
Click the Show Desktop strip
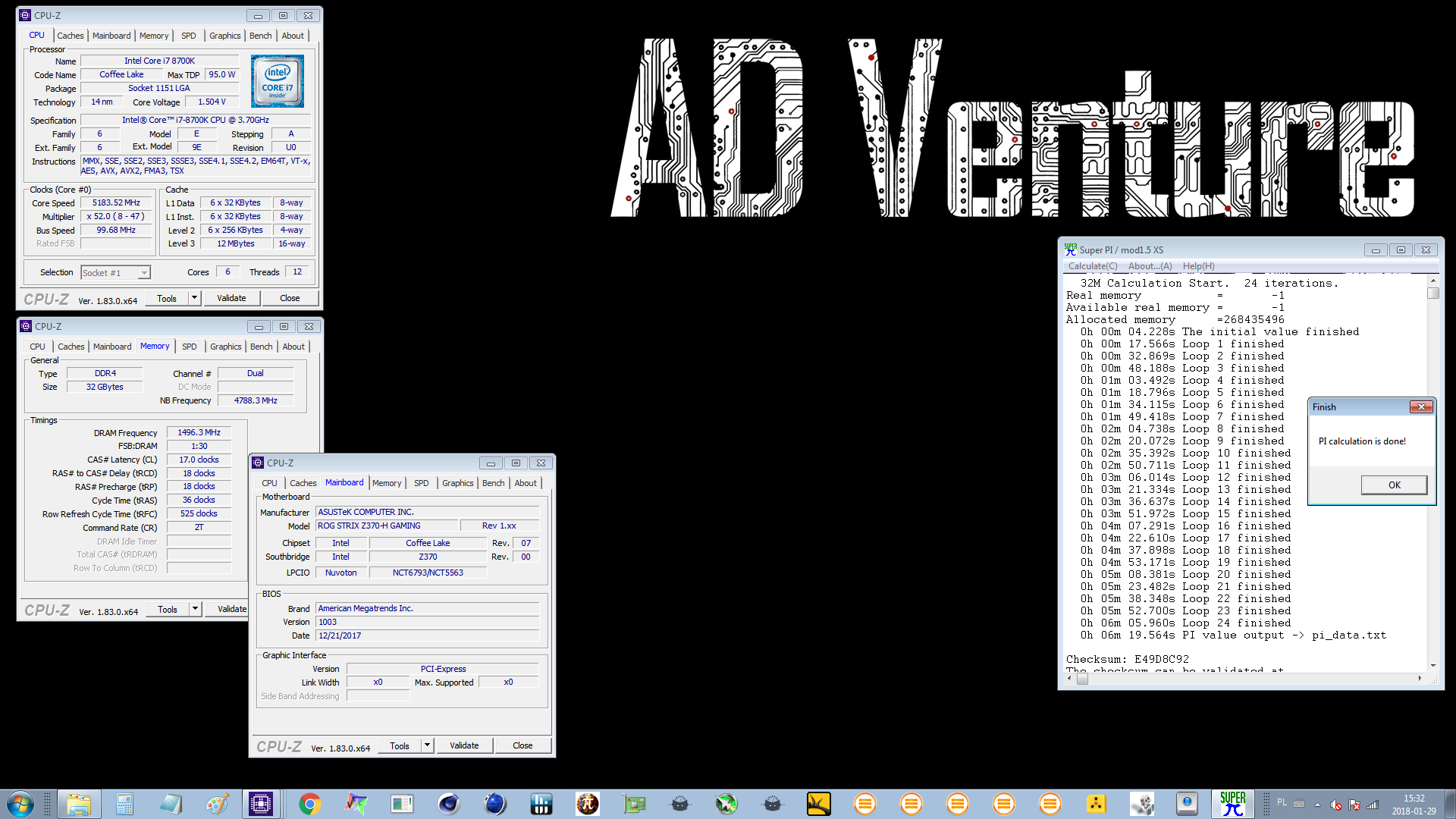point(1450,804)
